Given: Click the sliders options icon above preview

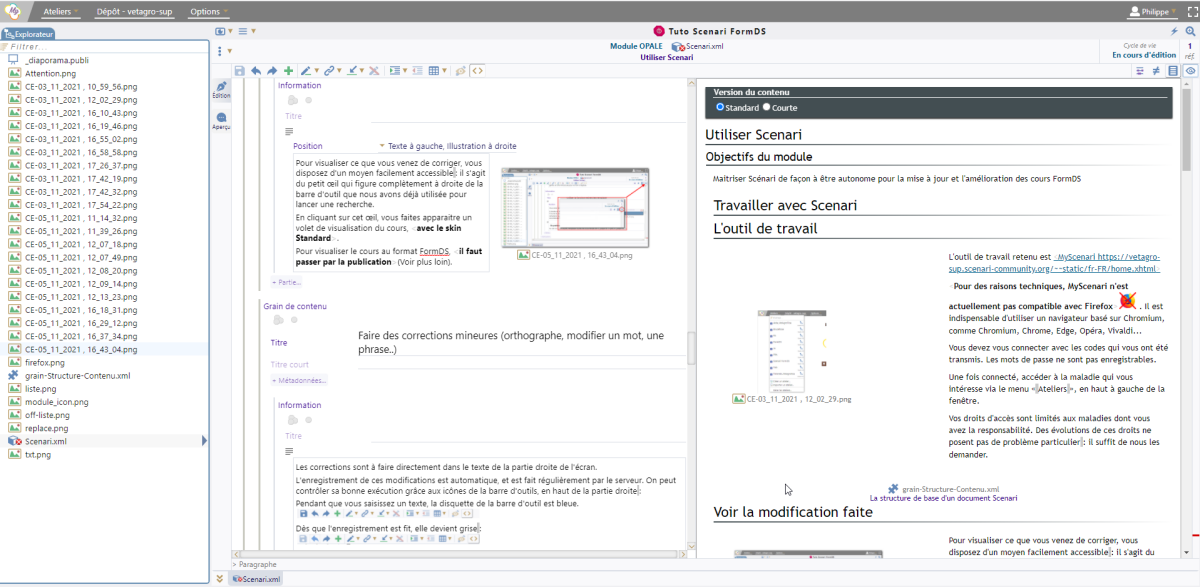Looking at the screenshot, I should [x=1141, y=71].
